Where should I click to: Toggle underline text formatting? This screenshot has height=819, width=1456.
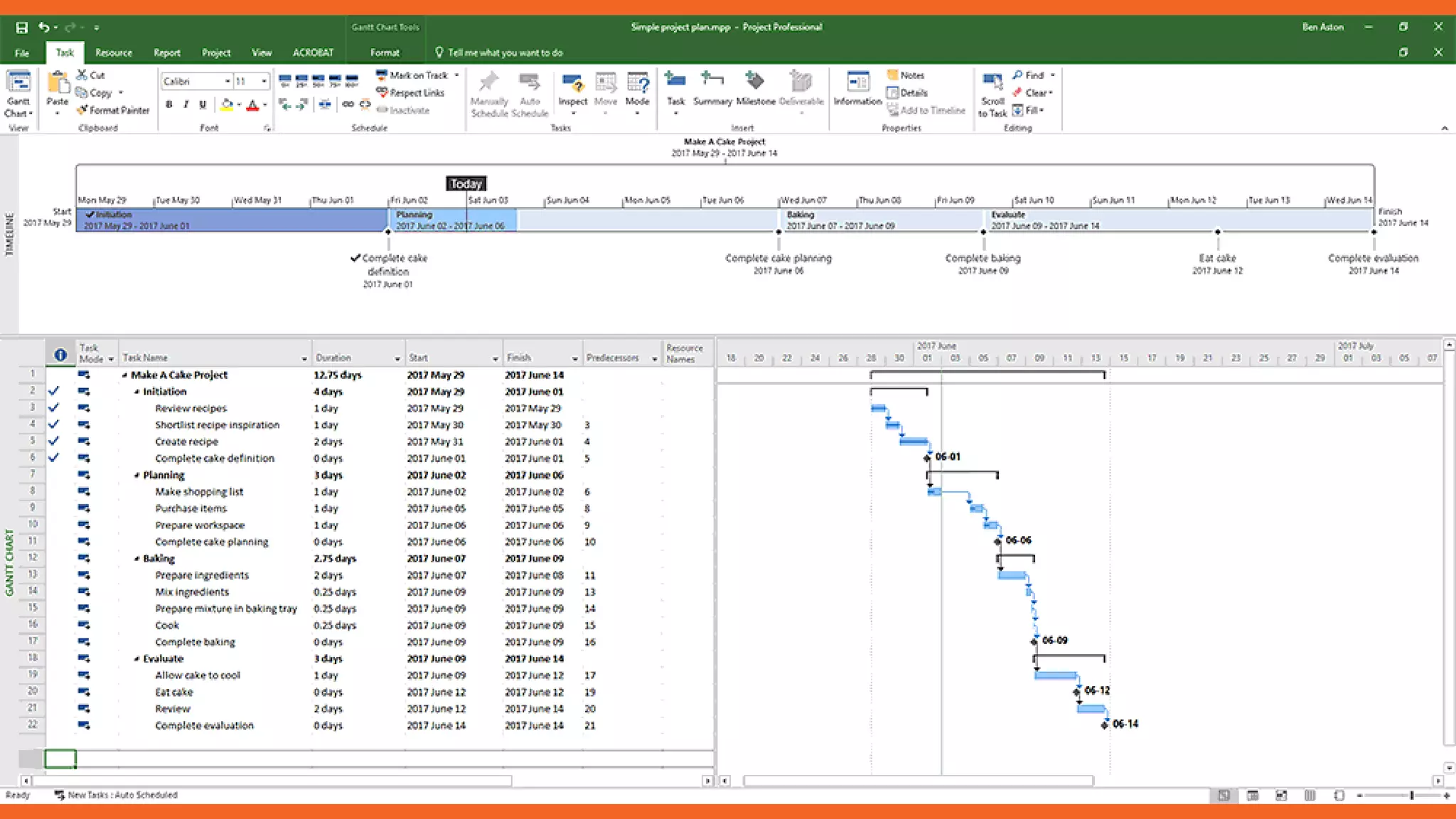coord(203,105)
